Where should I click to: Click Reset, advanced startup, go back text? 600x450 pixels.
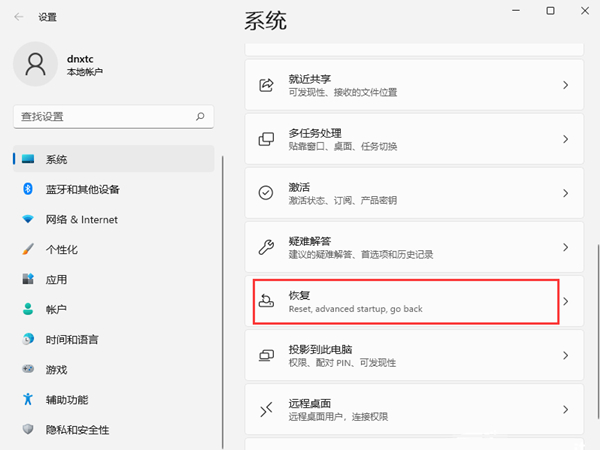click(355, 309)
